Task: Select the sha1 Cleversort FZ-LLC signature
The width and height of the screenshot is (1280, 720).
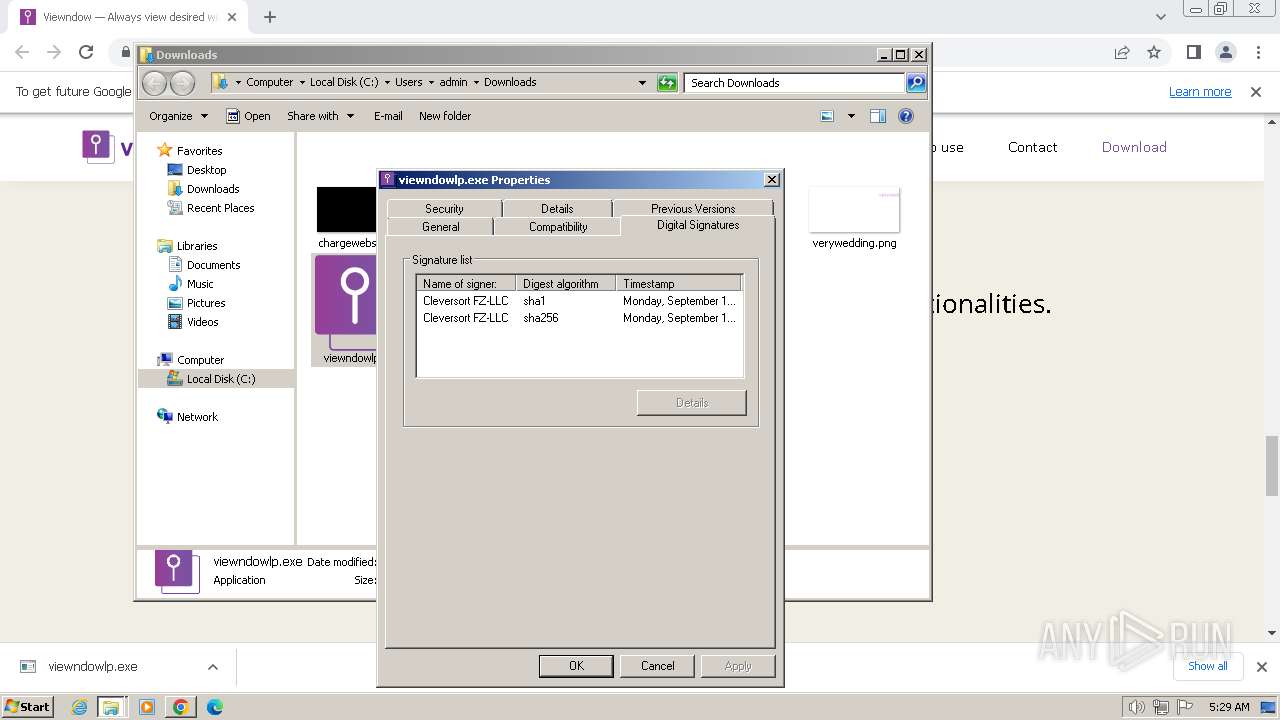Action: [x=579, y=301]
